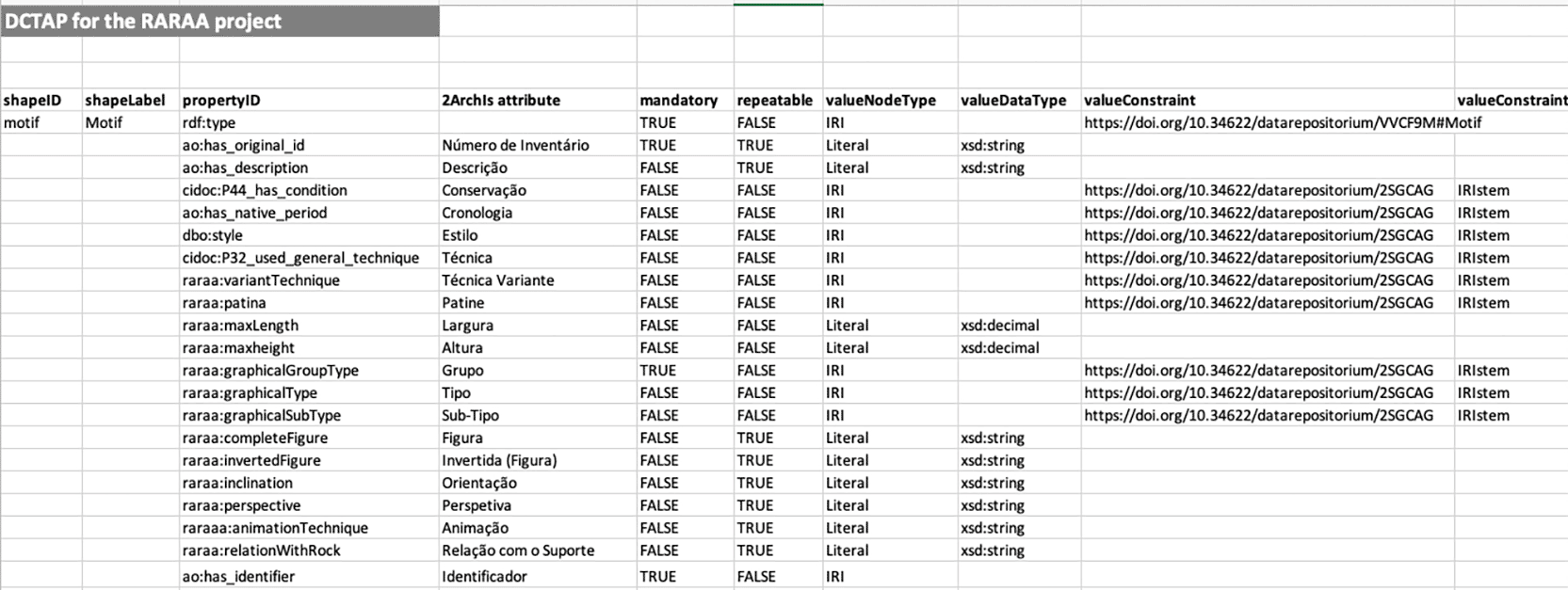Select the 'Número de Inventário' cell
This screenshot has height=590, width=1568.
coord(538,145)
